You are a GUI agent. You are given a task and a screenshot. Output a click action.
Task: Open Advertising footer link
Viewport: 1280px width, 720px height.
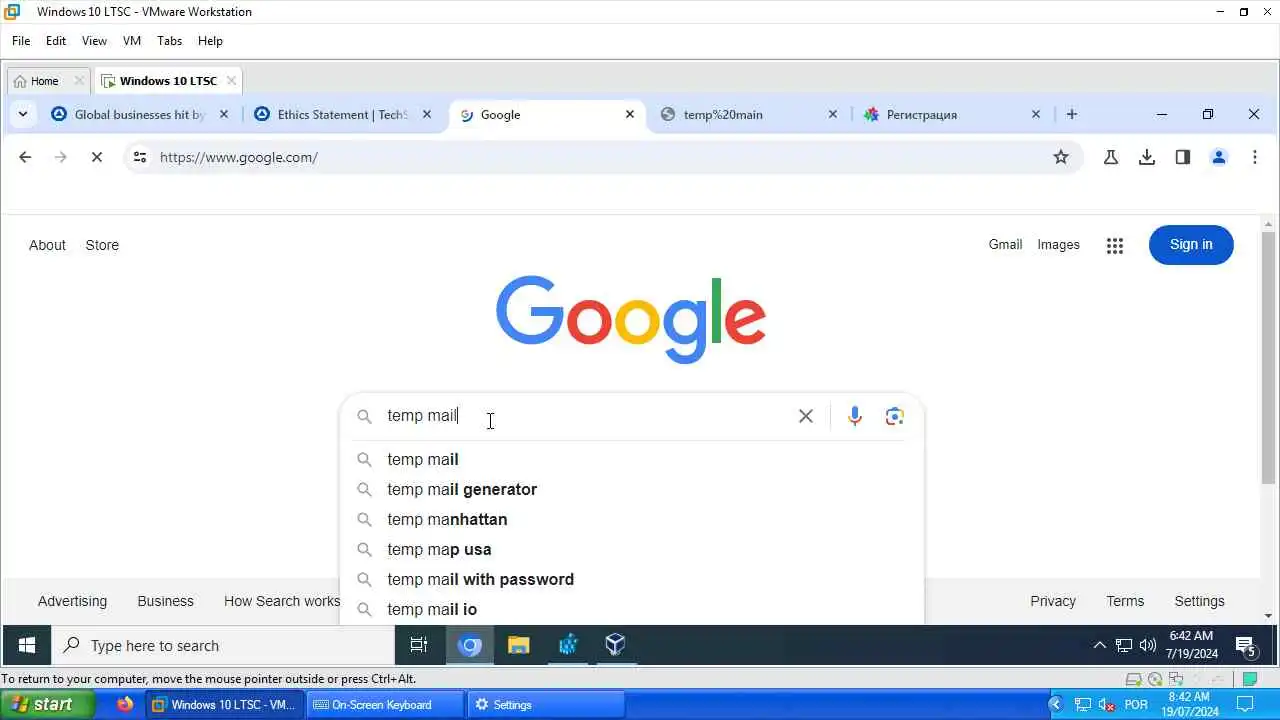(x=72, y=601)
